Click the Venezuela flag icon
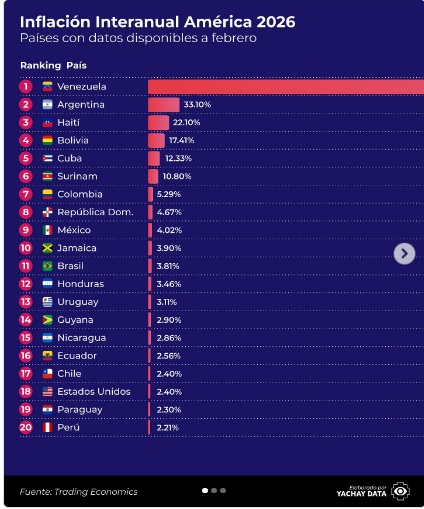 [47, 87]
